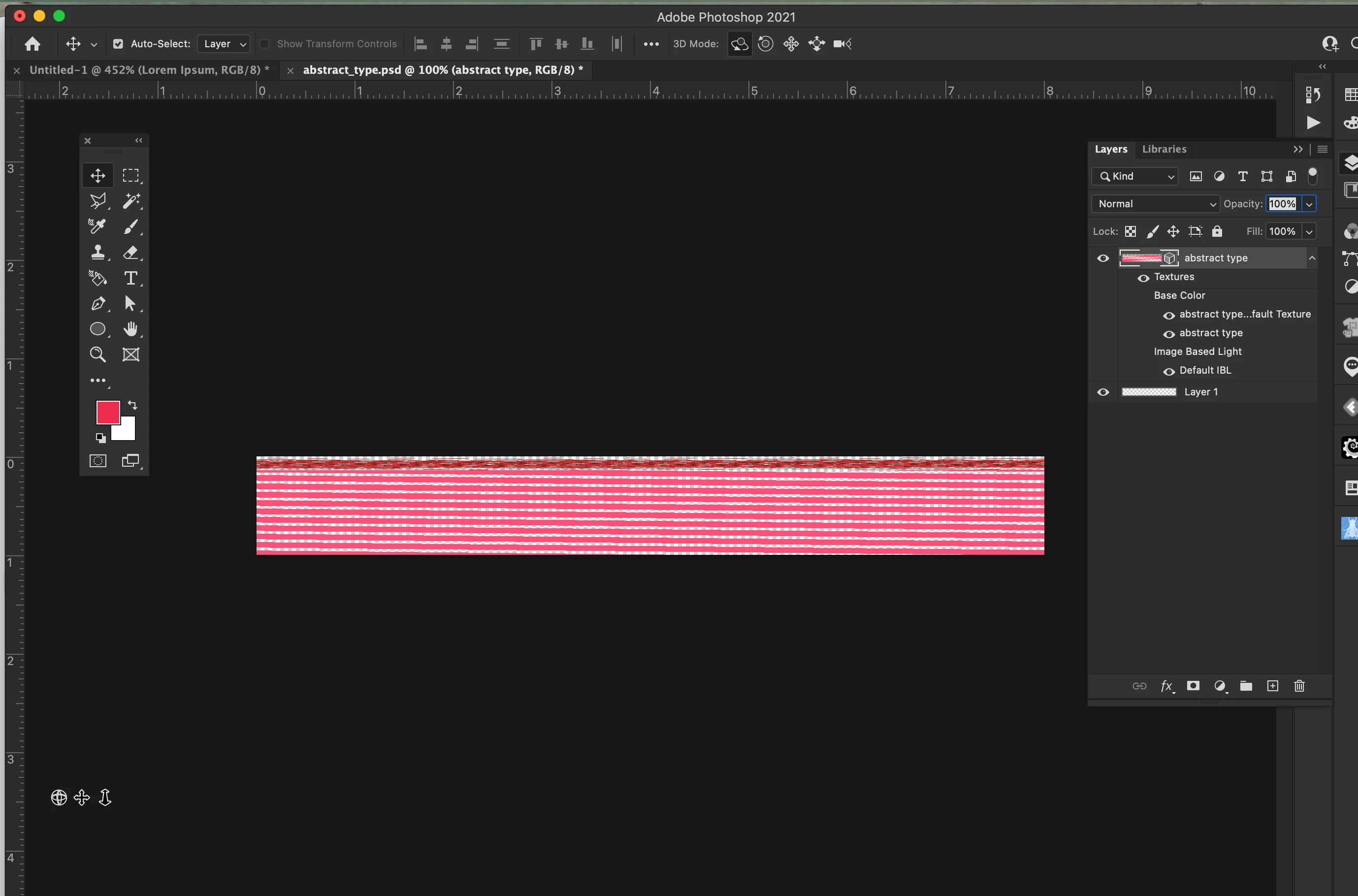The height and width of the screenshot is (896, 1358).
Task: Select the Hand tool
Action: 131,329
